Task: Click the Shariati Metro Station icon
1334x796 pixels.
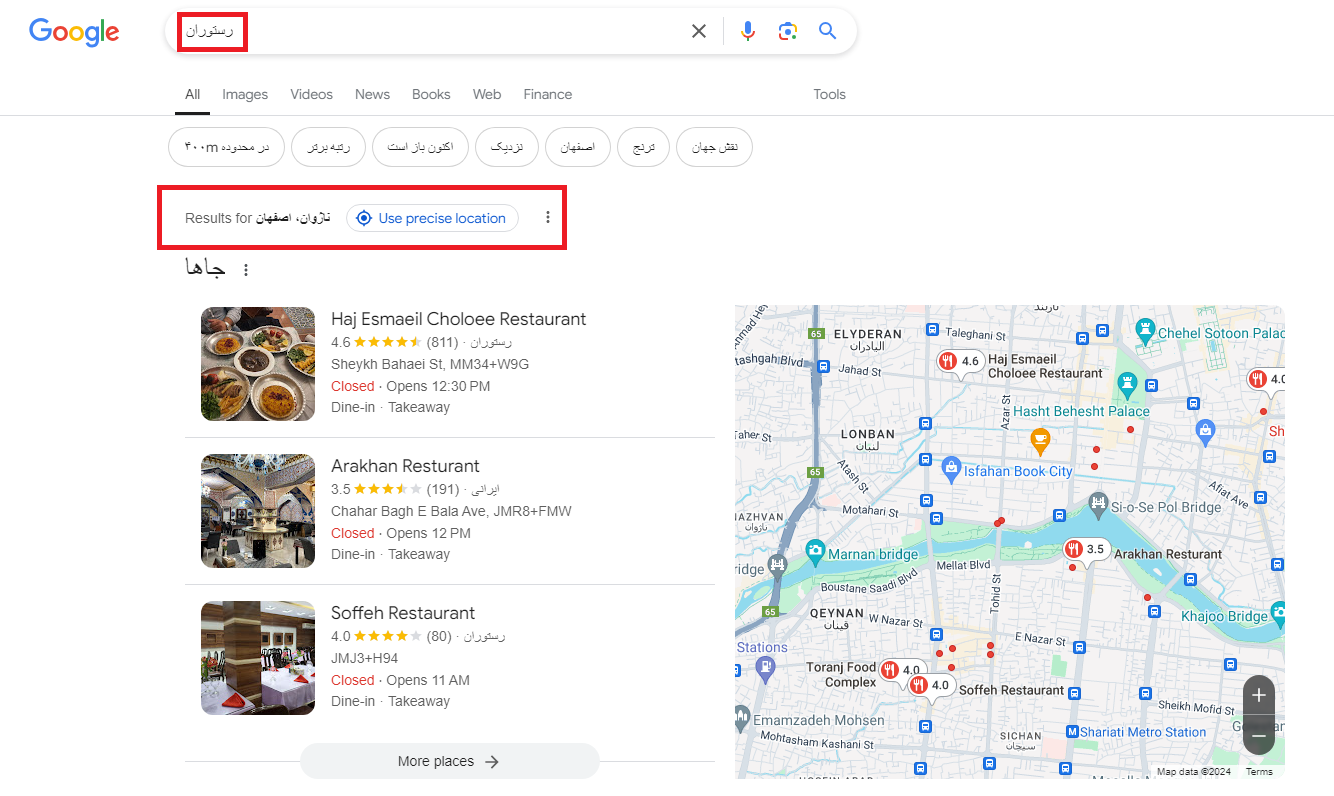Action: pyautogui.click(x=1072, y=732)
